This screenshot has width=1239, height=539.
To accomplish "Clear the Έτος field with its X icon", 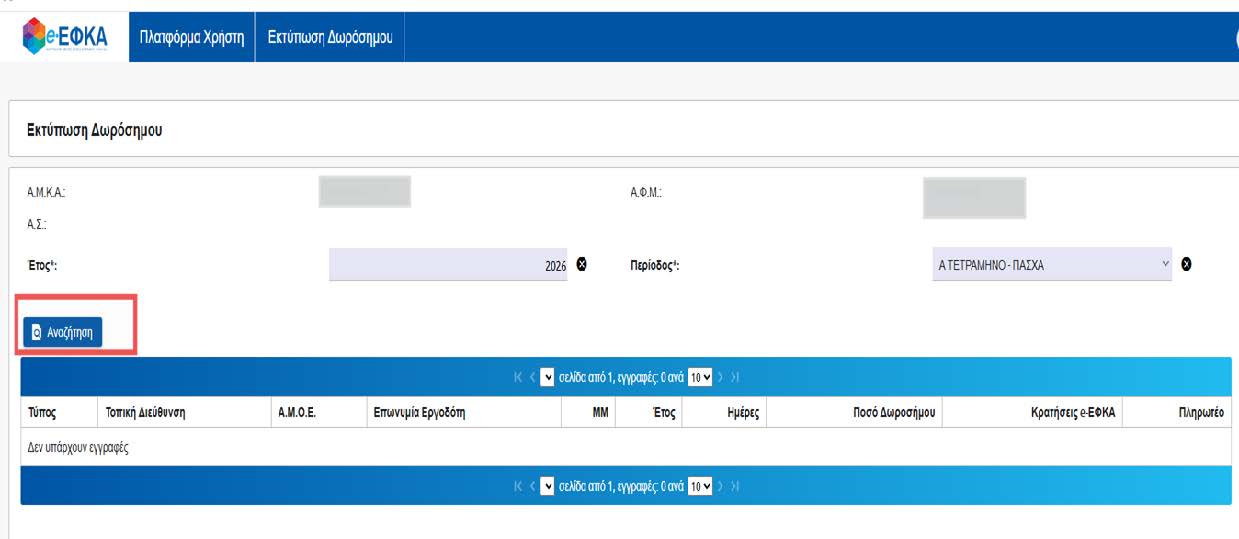I will click(581, 265).
